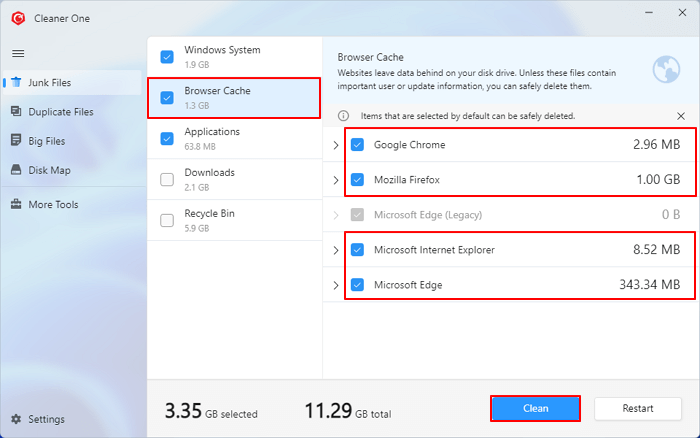Image resolution: width=700 pixels, height=438 pixels.
Task: Check the Recycle Bin checkbox
Action: 167,220
